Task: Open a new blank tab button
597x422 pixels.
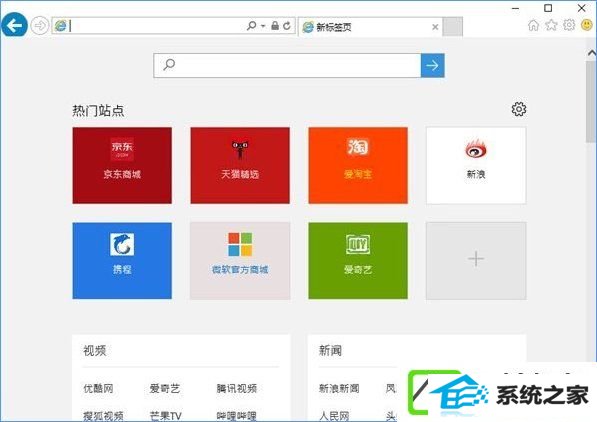Action: pyautogui.click(x=453, y=27)
